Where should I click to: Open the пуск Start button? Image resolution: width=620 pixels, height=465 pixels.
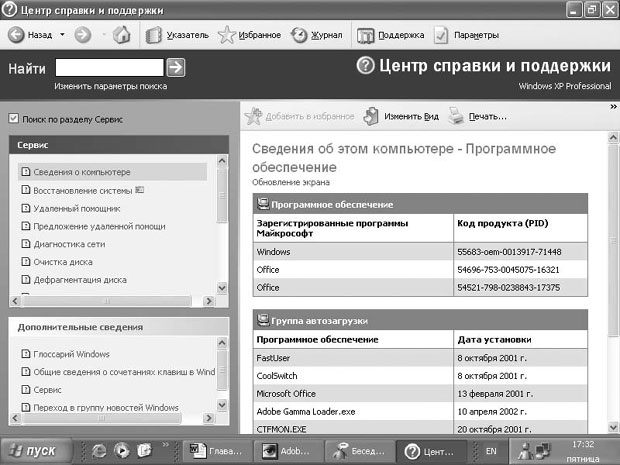pos(36,450)
